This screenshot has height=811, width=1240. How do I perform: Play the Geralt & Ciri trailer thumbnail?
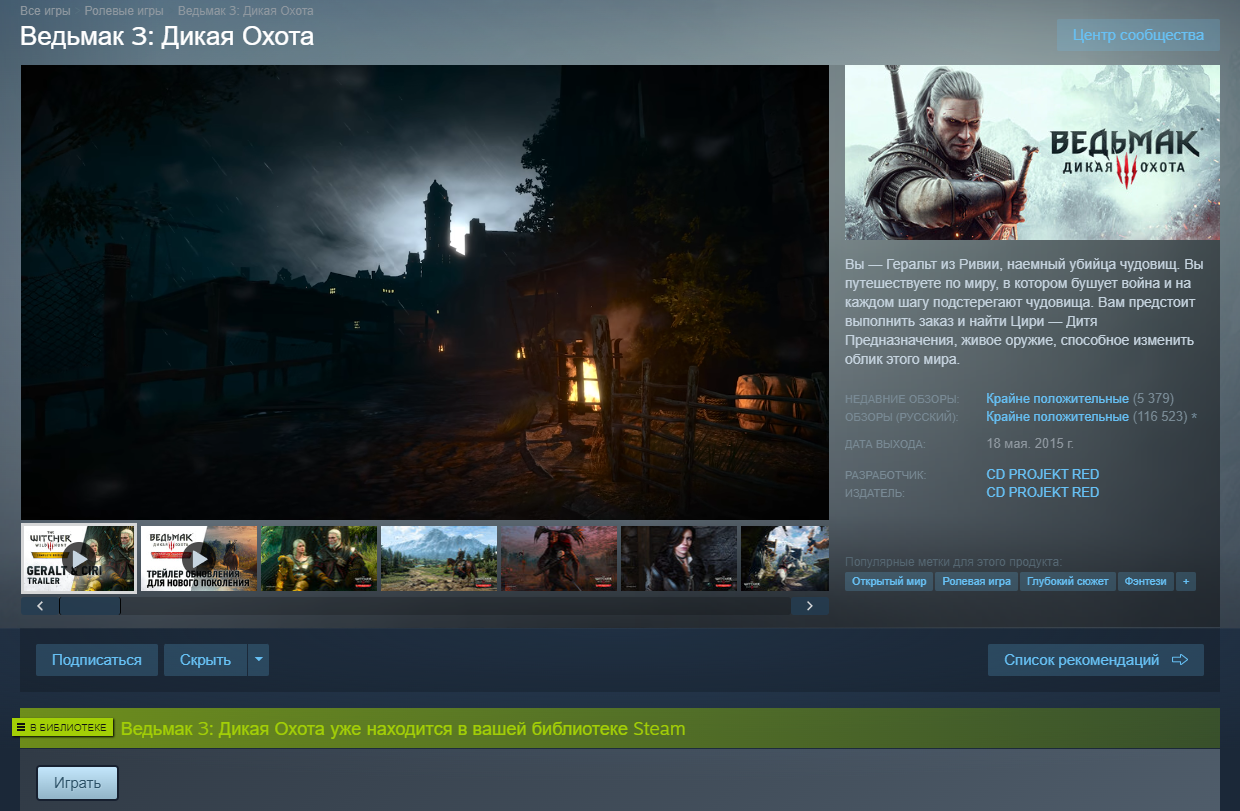pos(79,558)
